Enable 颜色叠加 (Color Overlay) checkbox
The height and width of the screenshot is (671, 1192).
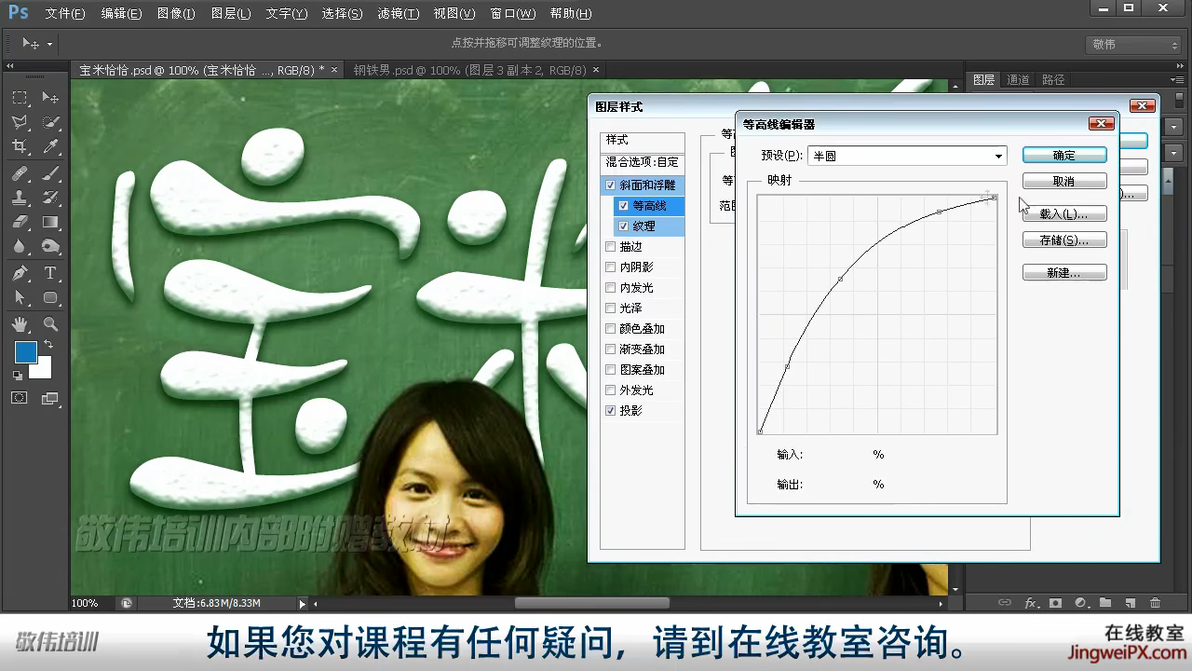(610, 329)
